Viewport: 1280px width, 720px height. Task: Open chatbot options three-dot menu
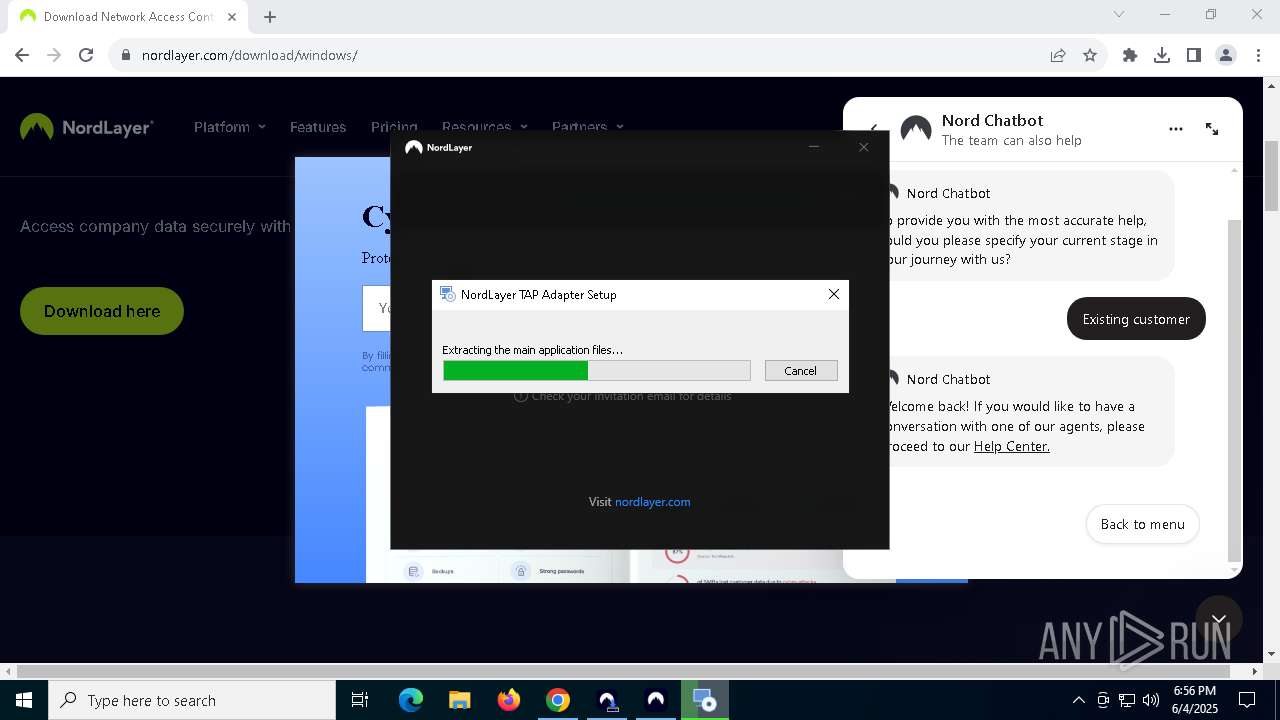pos(1176,129)
